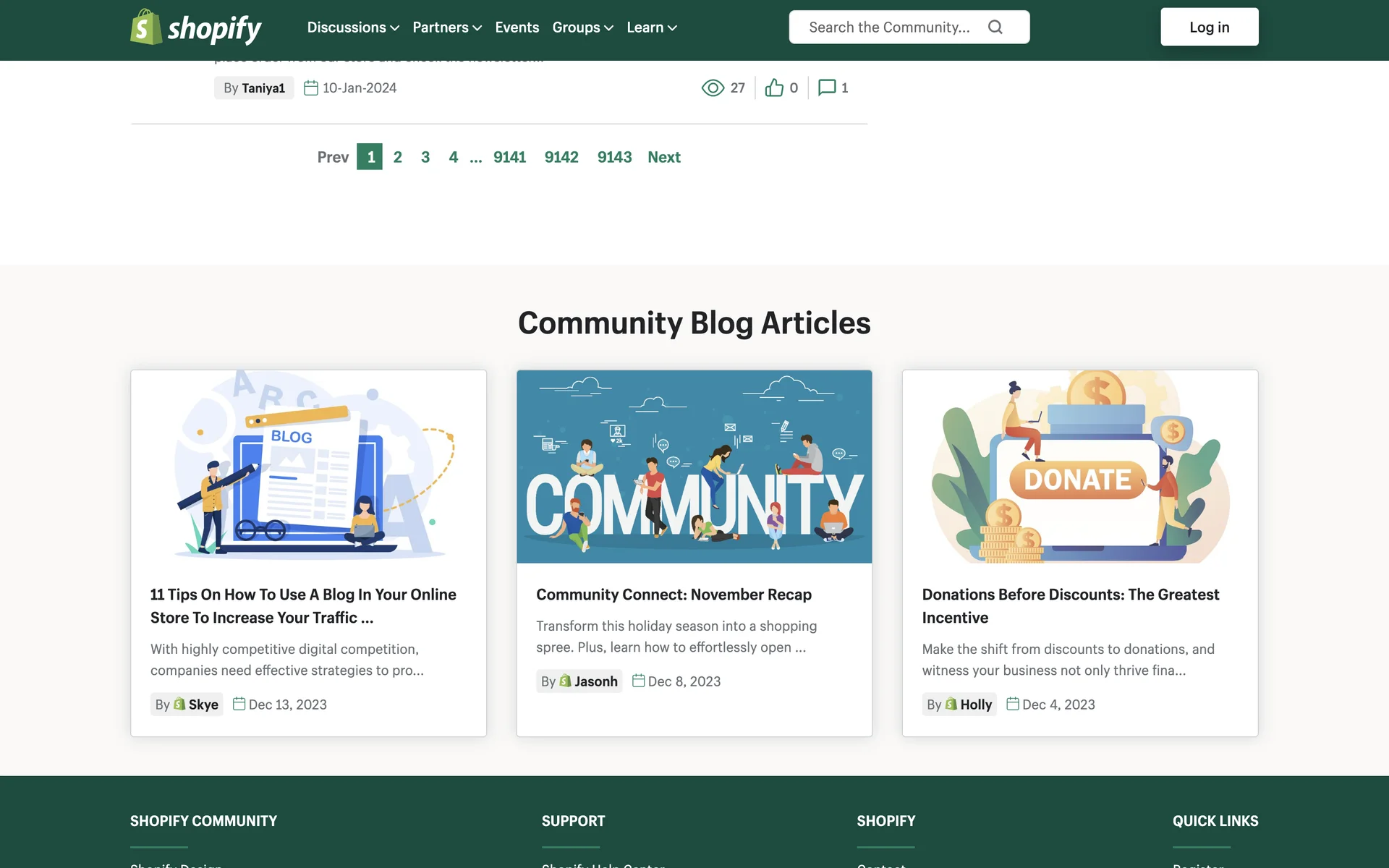The image size is (1389, 868).
Task: Click the views eye icon
Action: [713, 88]
